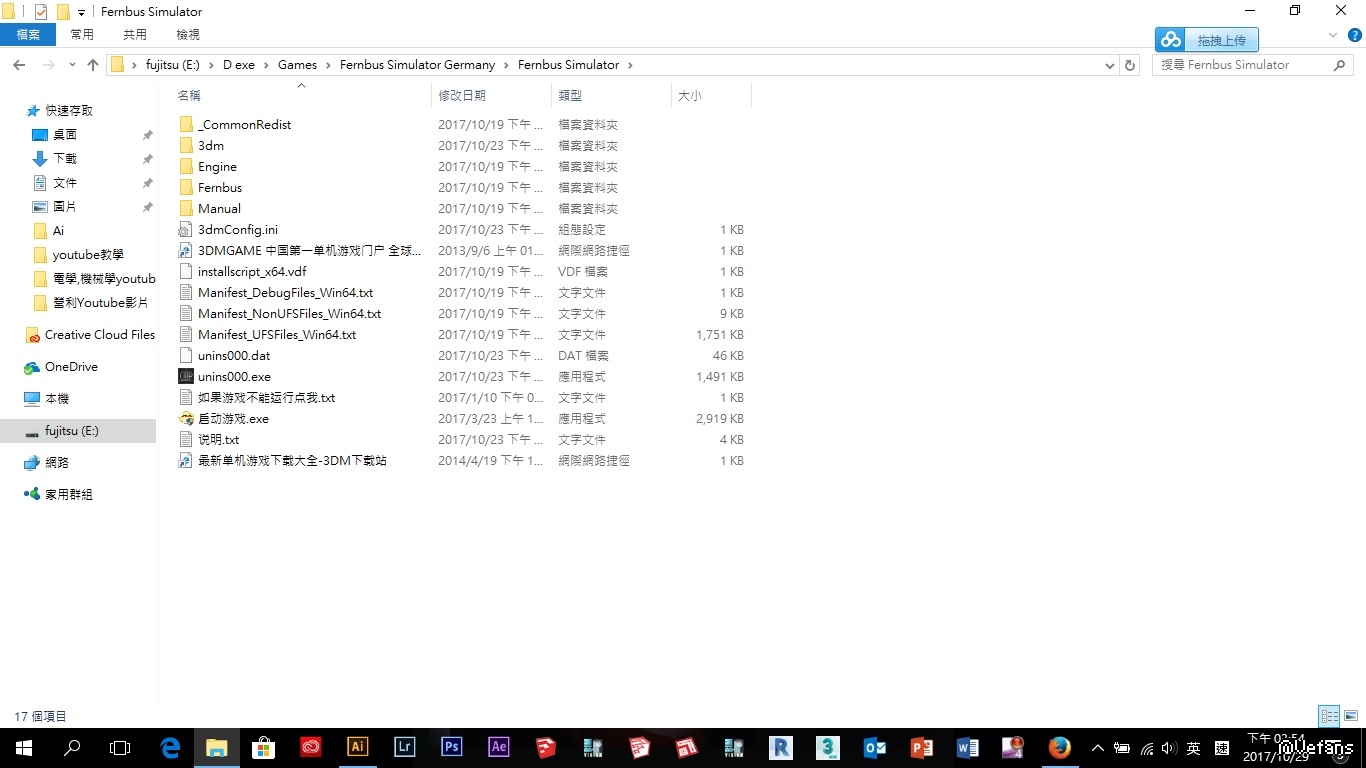Select Manifest_DebugFiles_Win64.txt file

click(285, 293)
